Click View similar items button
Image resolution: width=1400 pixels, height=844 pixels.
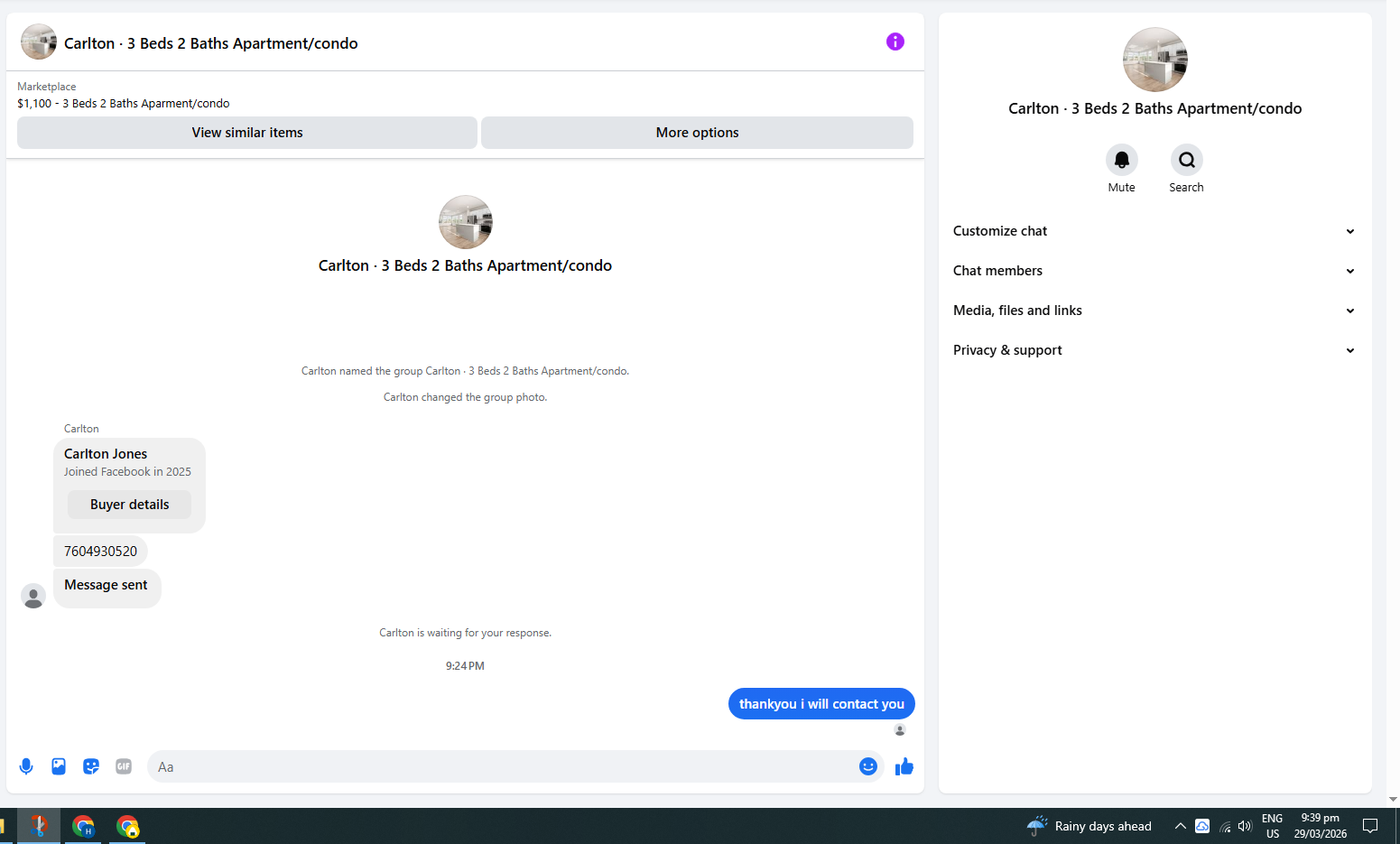click(x=247, y=133)
